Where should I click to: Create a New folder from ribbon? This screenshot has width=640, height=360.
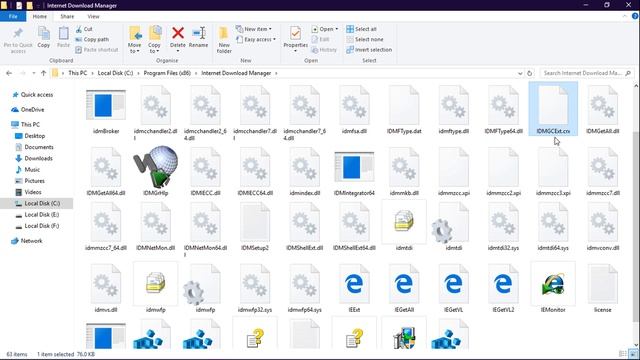click(x=224, y=40)
